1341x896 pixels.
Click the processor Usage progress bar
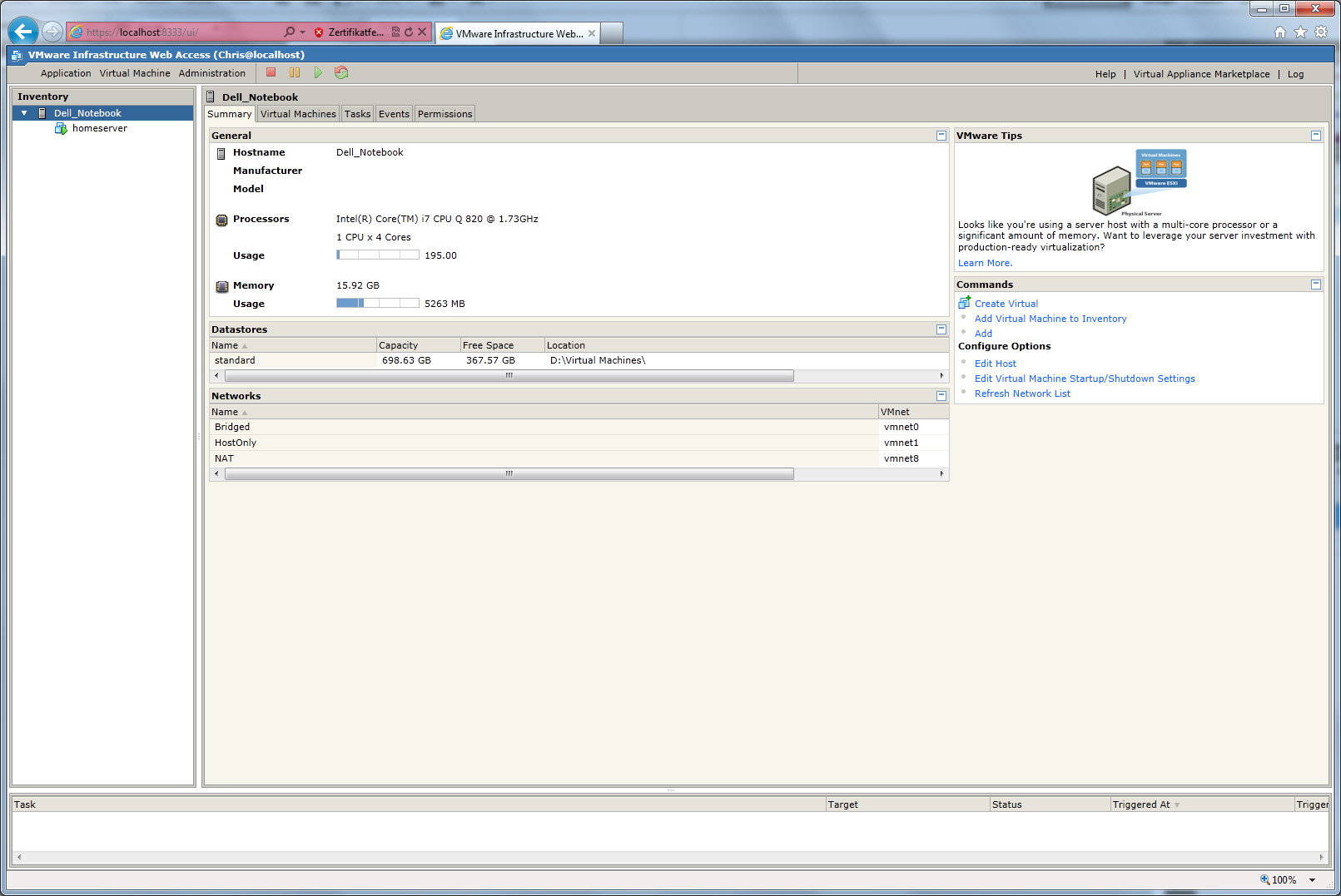coord(378,255)
